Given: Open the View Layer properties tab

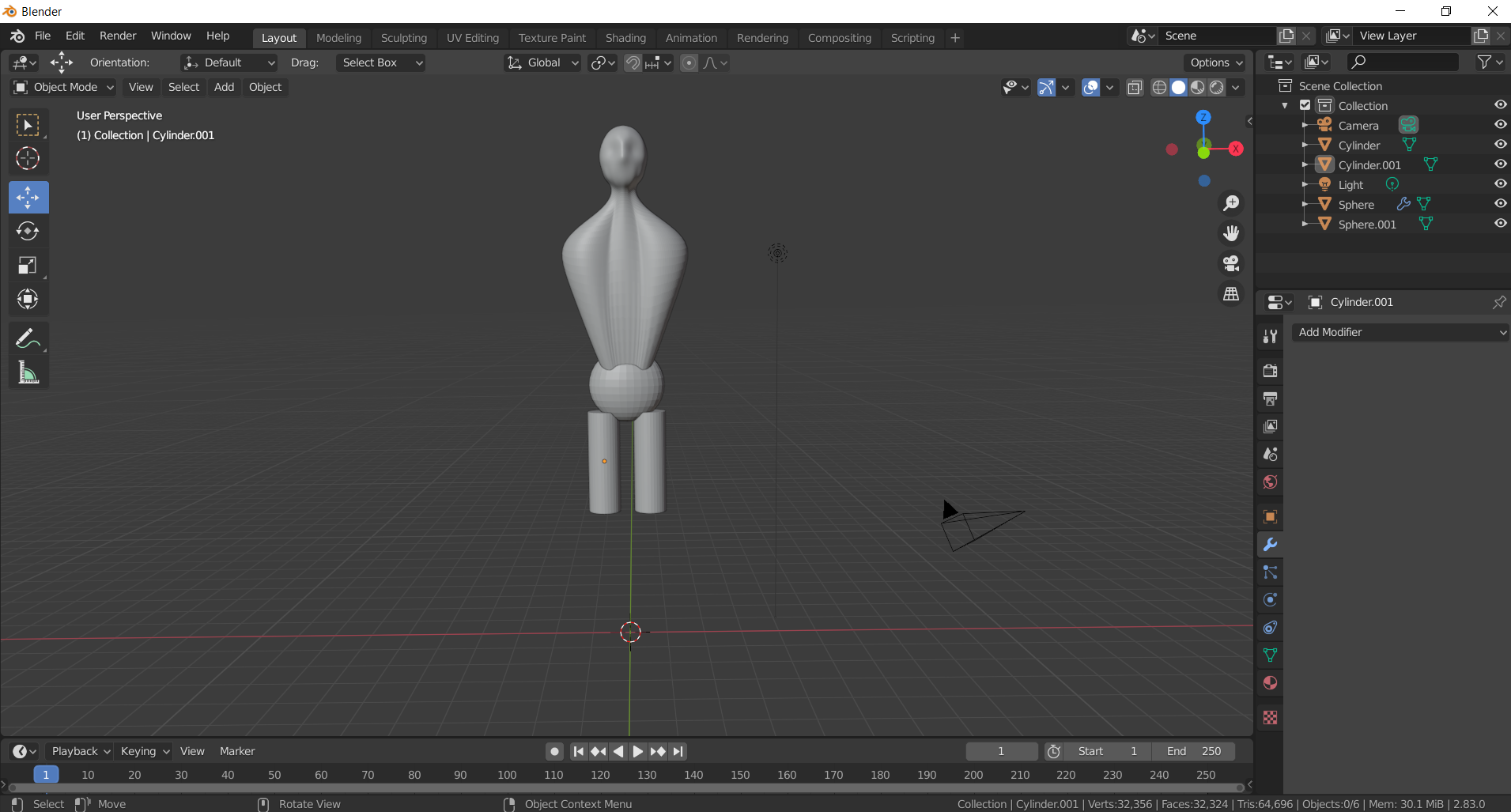Looking at the screenshot, I should pos(1270,426).
